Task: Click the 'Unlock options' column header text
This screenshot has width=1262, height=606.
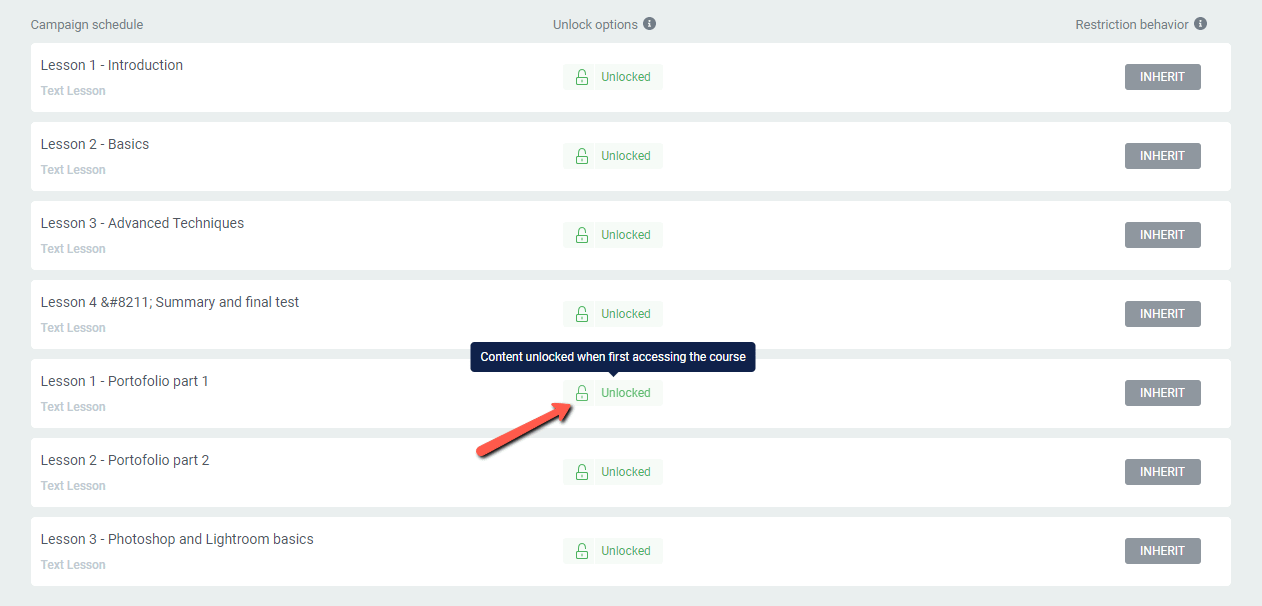Action: tap(595, 24)
